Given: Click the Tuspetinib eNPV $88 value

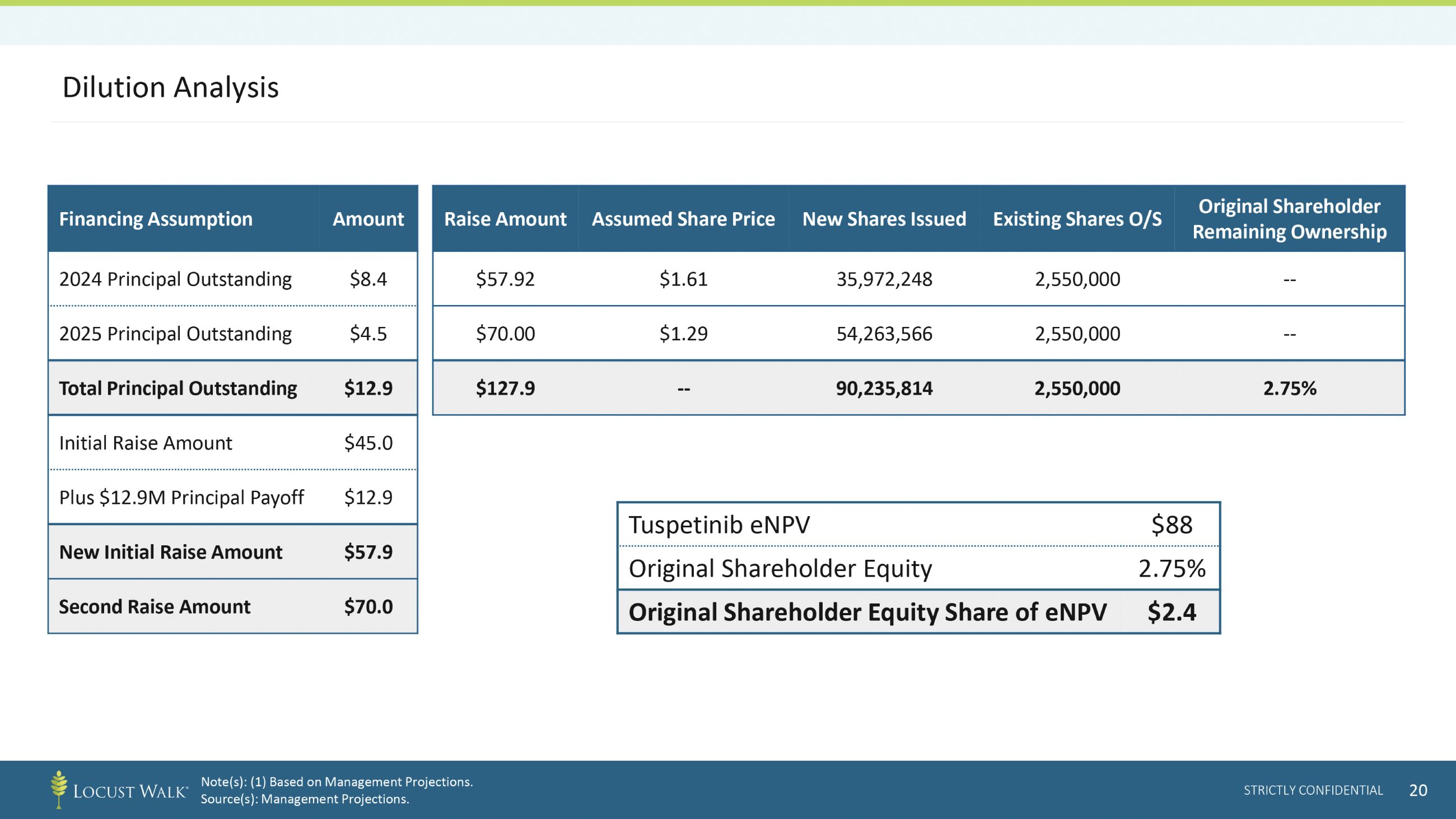Looking at the screenshot, I should (1172, 525).
